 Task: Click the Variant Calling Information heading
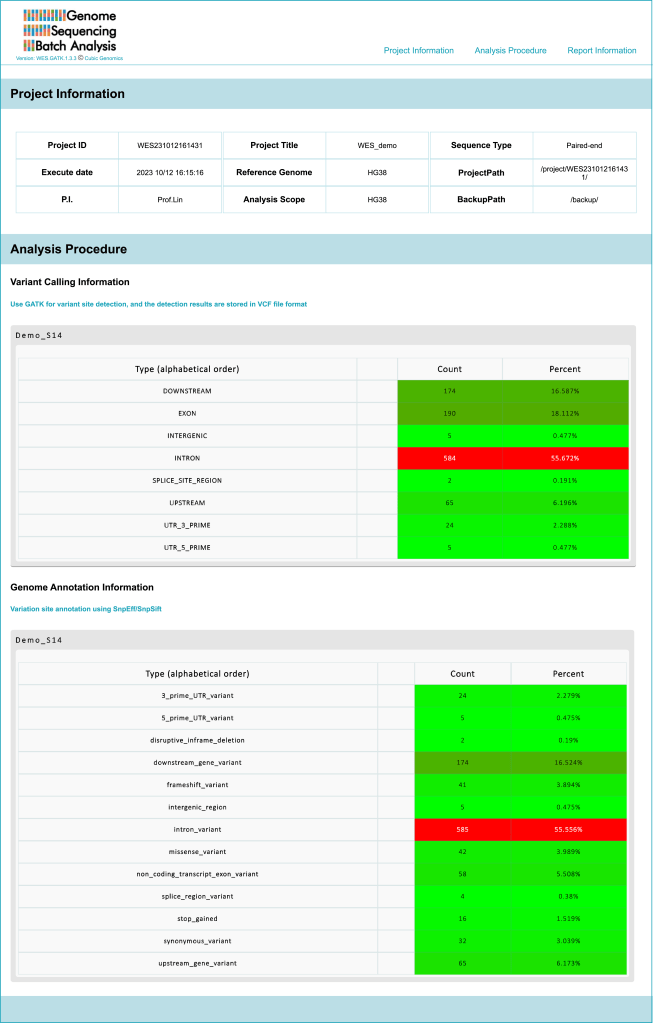tap(70, 282)
